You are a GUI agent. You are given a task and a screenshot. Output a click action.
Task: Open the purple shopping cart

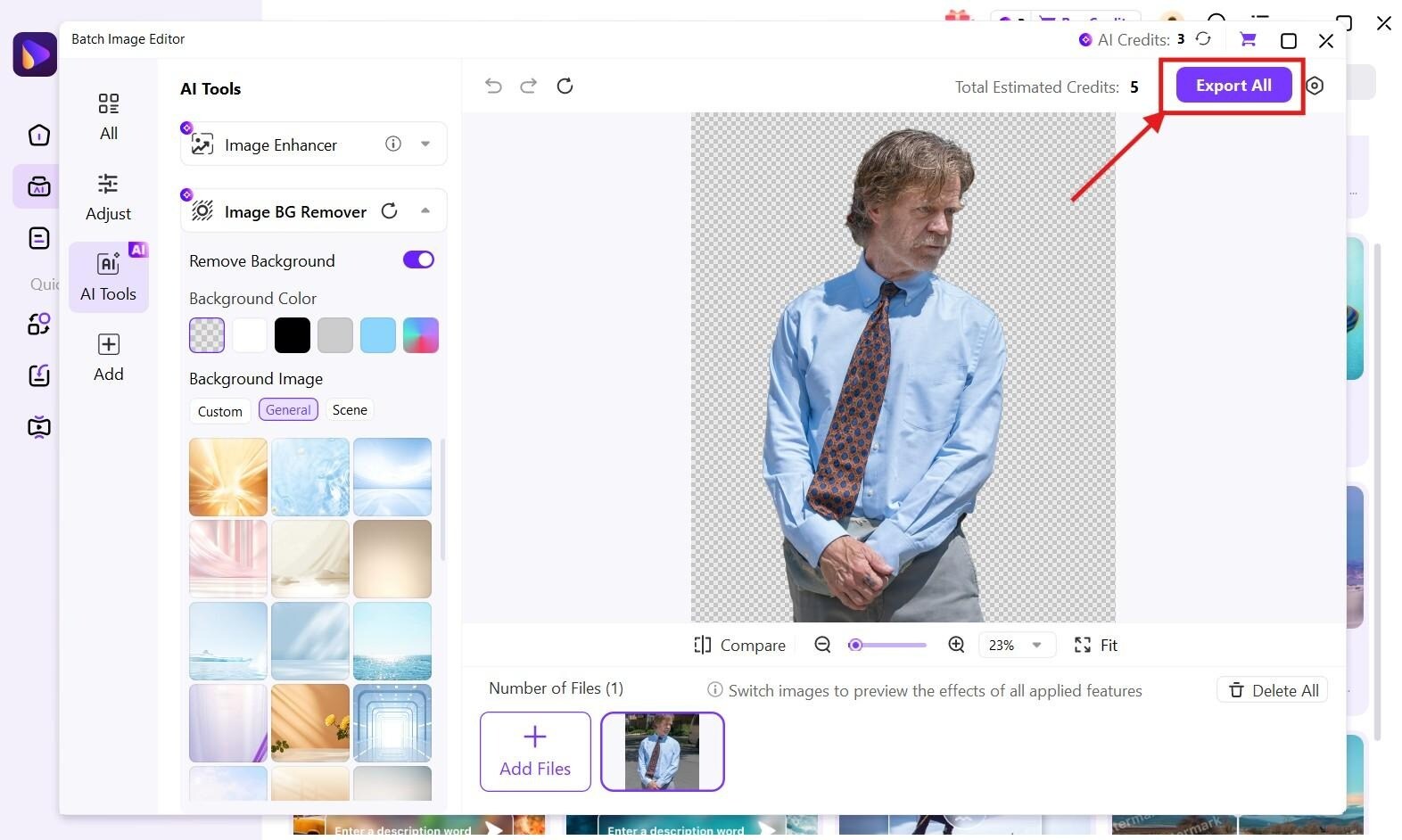pyautogui.click(x=1248, y=39)
